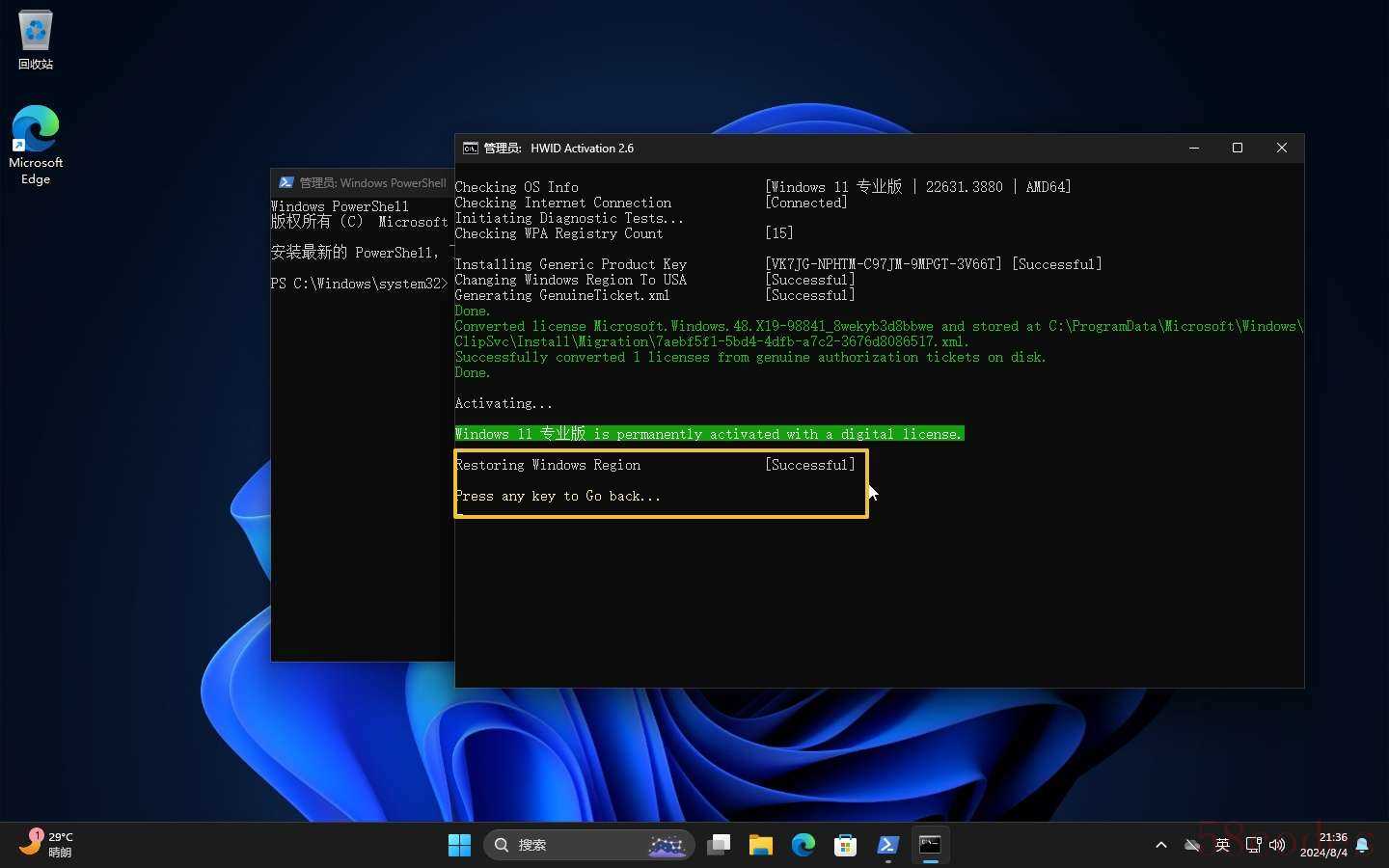Open the notification bell icon
Screen dimensions: 1389x868
(x=1362, y=845)
